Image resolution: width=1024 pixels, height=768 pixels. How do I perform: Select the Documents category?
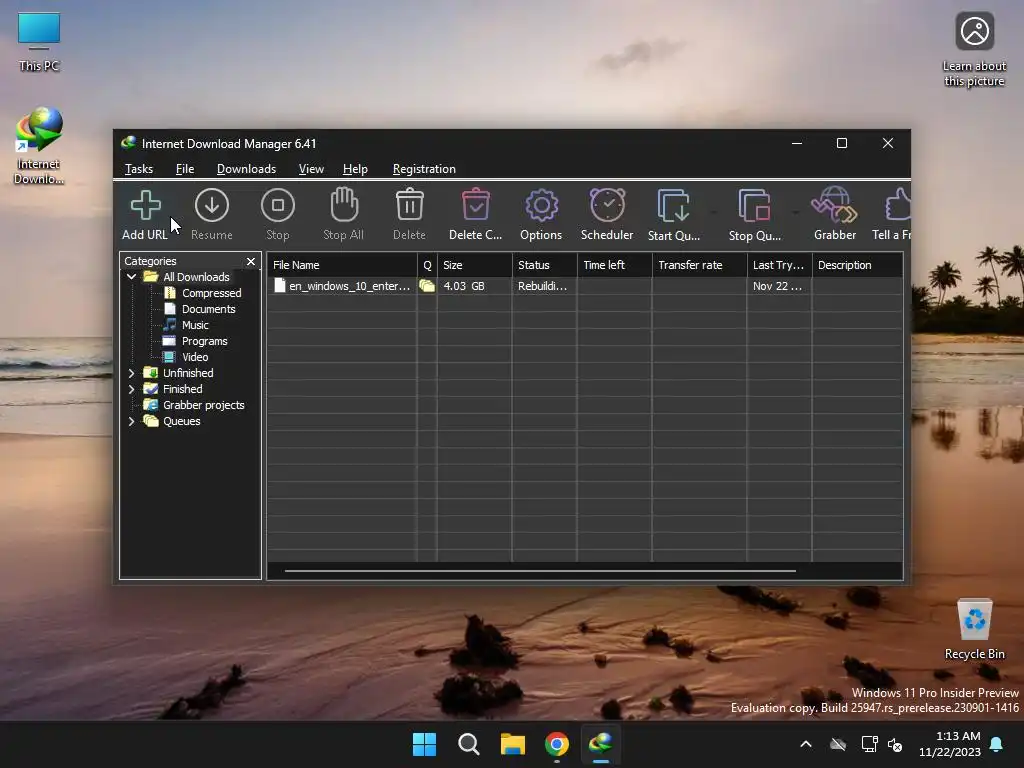tap(208, 309)
